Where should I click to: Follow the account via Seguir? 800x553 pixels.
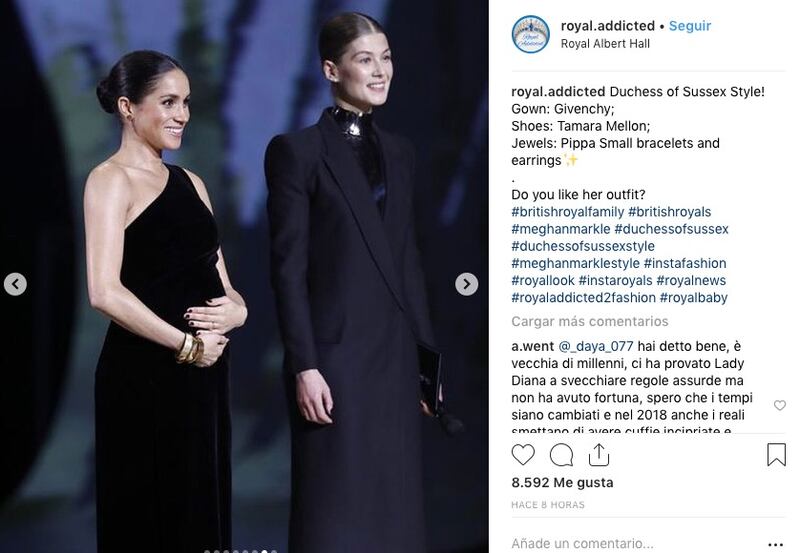coord(690,26)
